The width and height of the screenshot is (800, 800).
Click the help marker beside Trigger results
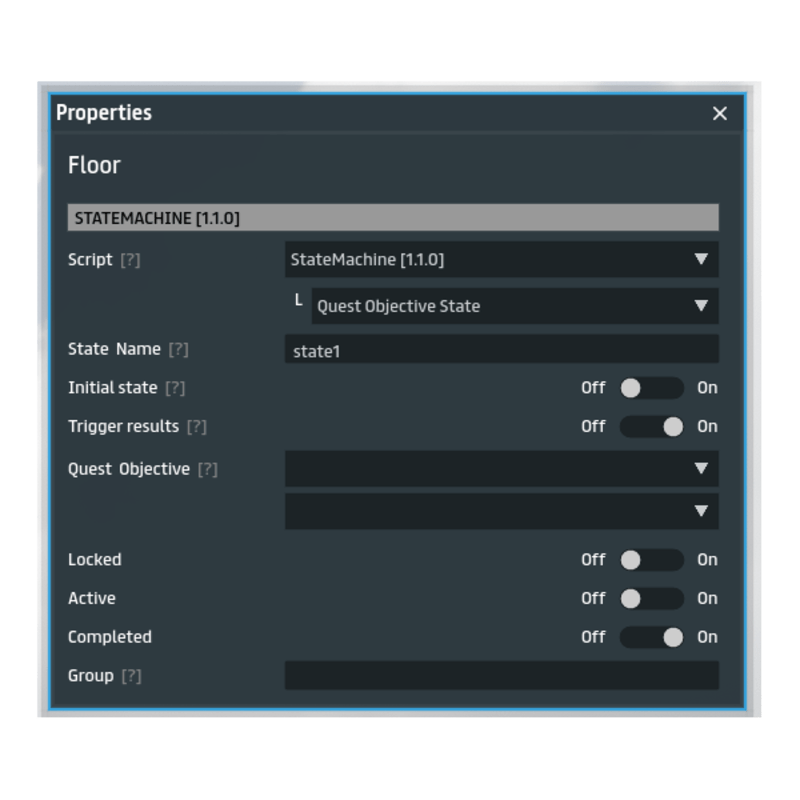point(196,427)
